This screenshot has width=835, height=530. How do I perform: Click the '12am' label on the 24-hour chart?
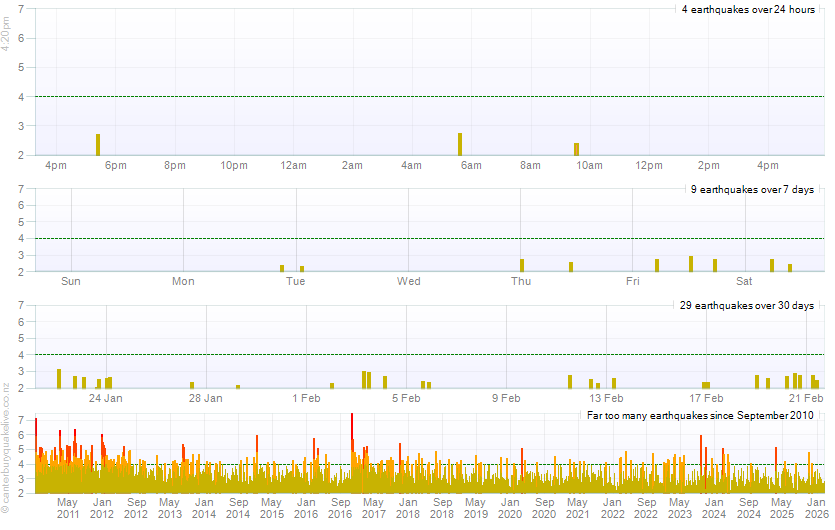293,165
